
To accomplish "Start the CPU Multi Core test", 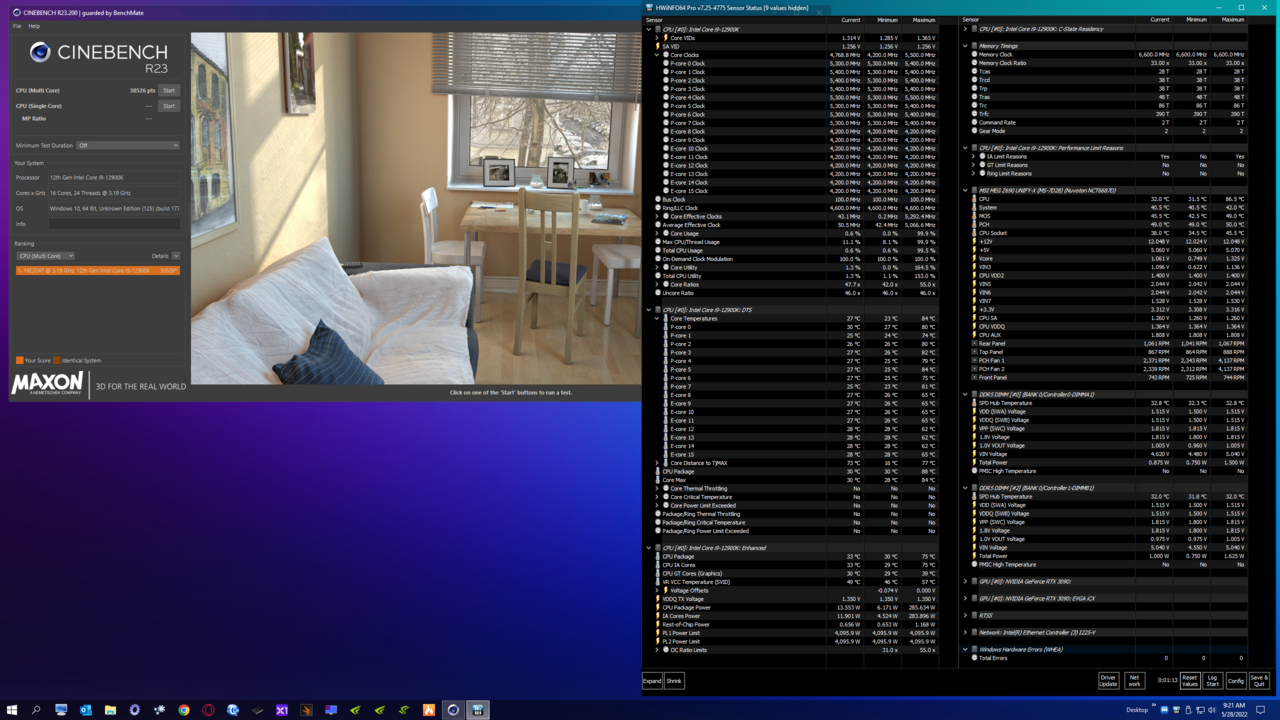I will click(x=169, y=91).
